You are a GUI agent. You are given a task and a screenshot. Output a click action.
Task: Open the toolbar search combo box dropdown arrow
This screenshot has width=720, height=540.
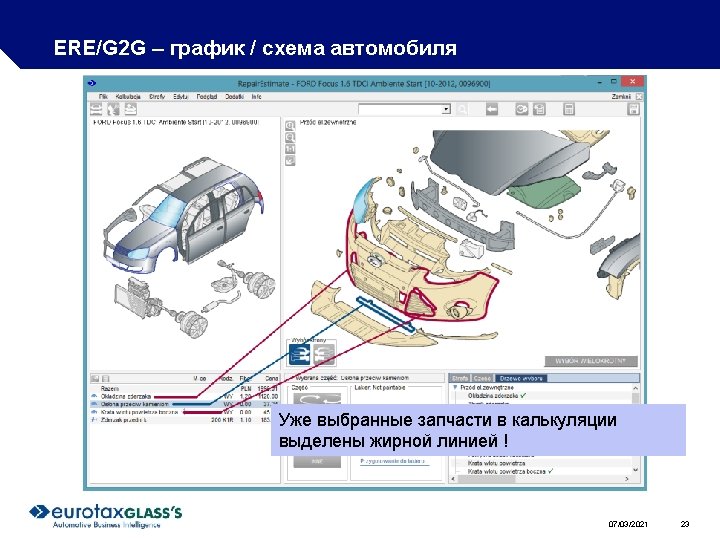click(446, 109)
